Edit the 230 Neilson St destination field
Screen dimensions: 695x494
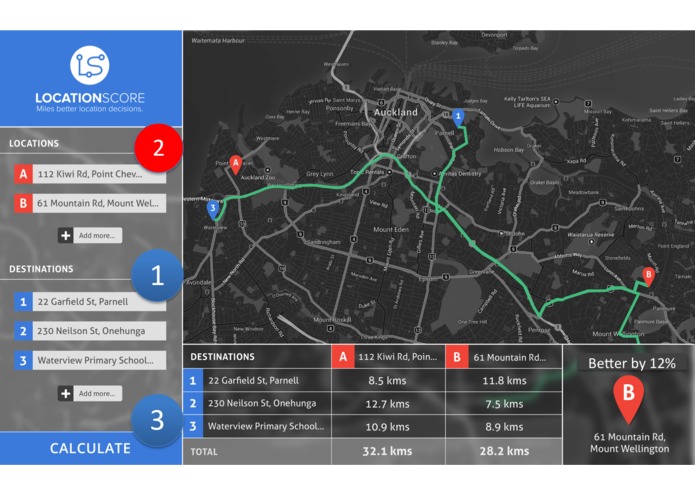click(99, 331)
